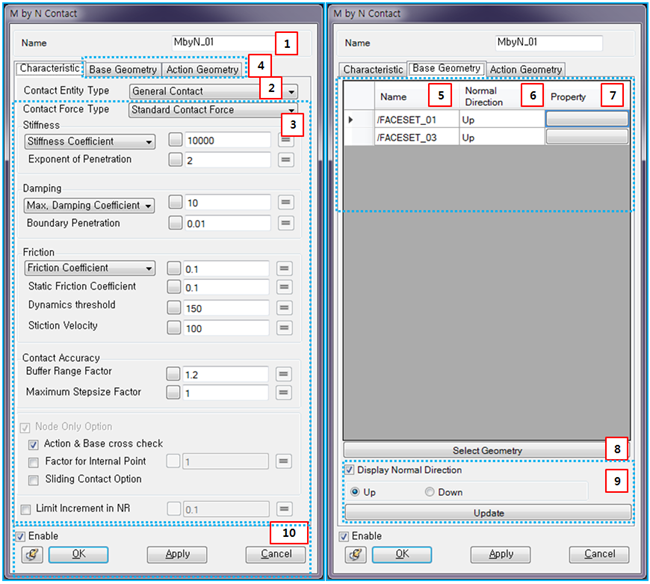Click the Normal Direction column header
Viewport: 650px width, 584px height.
[502, 96]
